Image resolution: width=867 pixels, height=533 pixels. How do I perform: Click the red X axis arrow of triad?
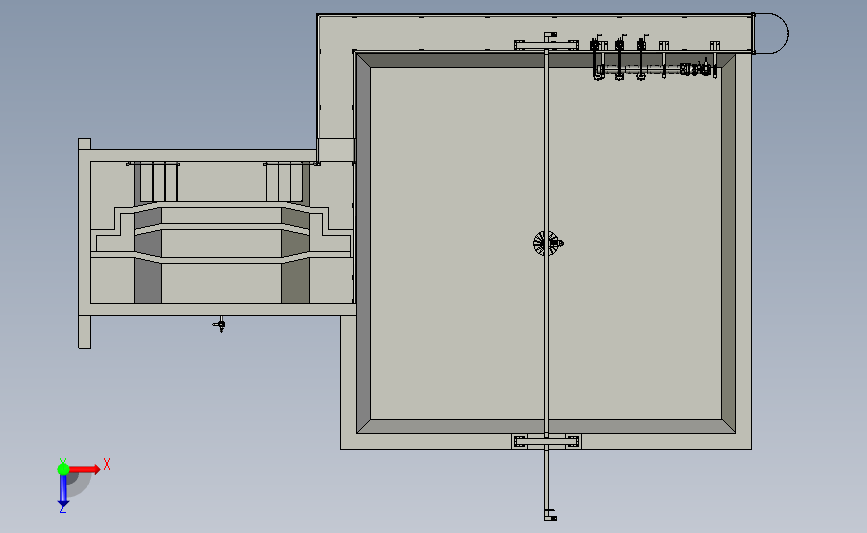point(85,469)
